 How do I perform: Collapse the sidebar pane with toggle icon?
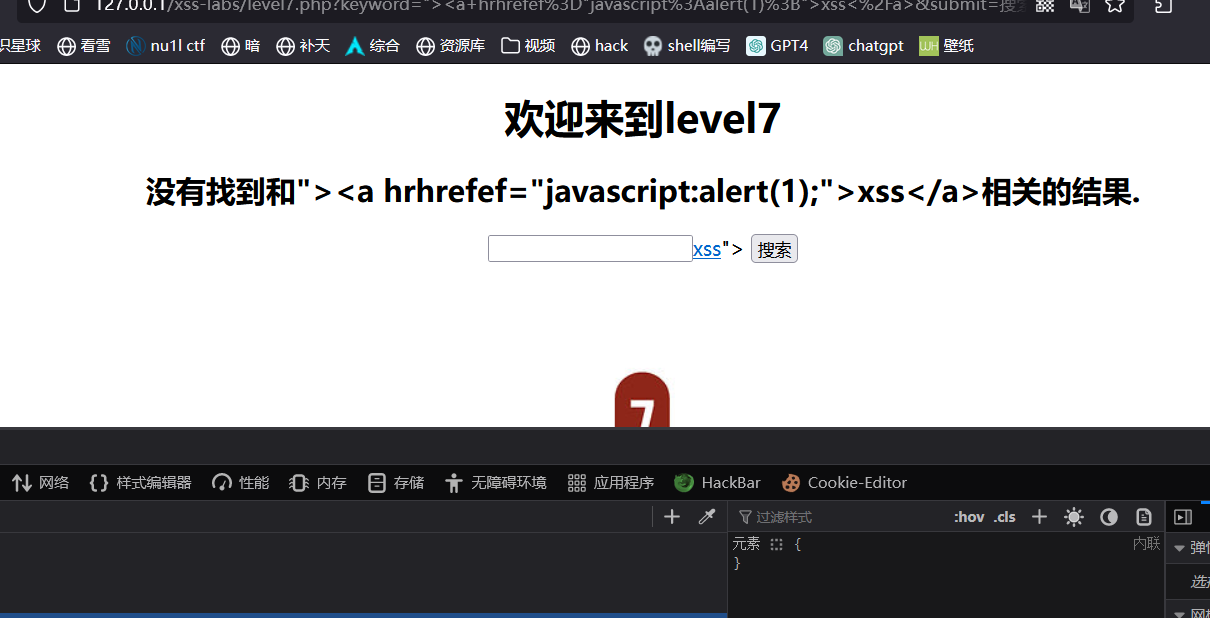[x=1183, y=517]
